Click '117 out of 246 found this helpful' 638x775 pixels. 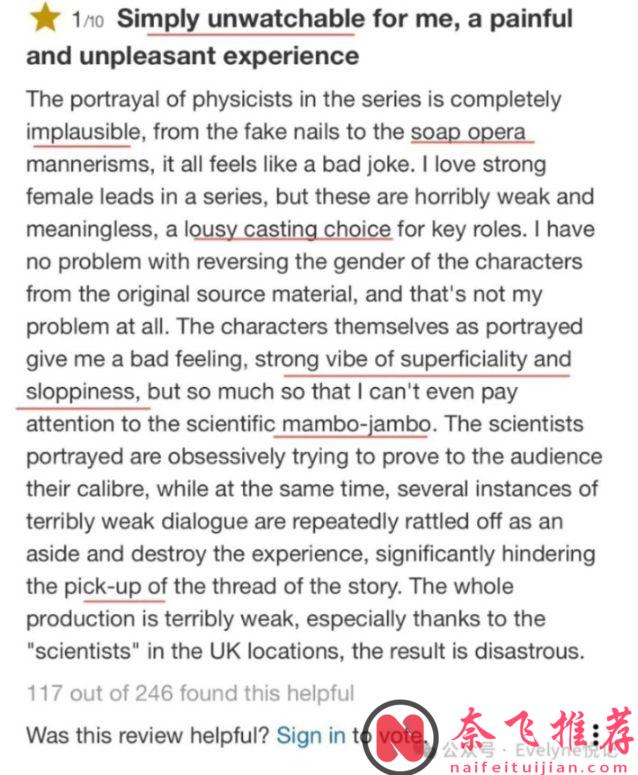[190, 692]
